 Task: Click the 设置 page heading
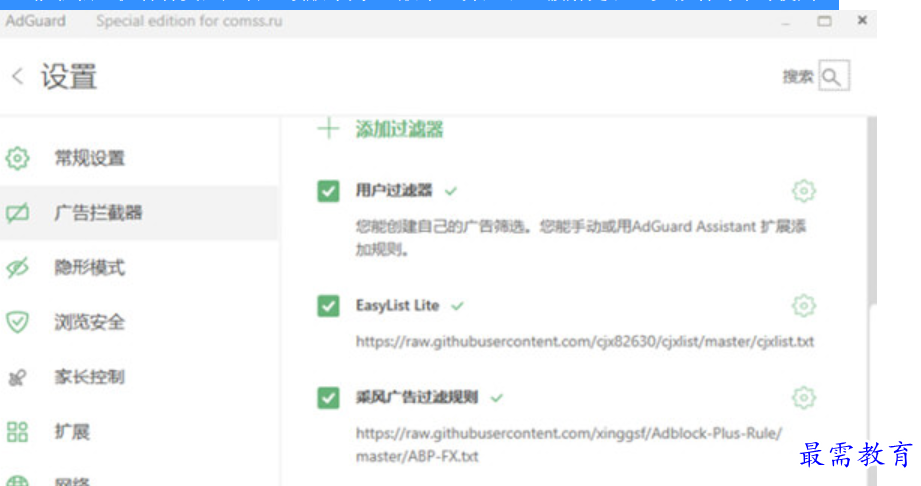(69, 77)
